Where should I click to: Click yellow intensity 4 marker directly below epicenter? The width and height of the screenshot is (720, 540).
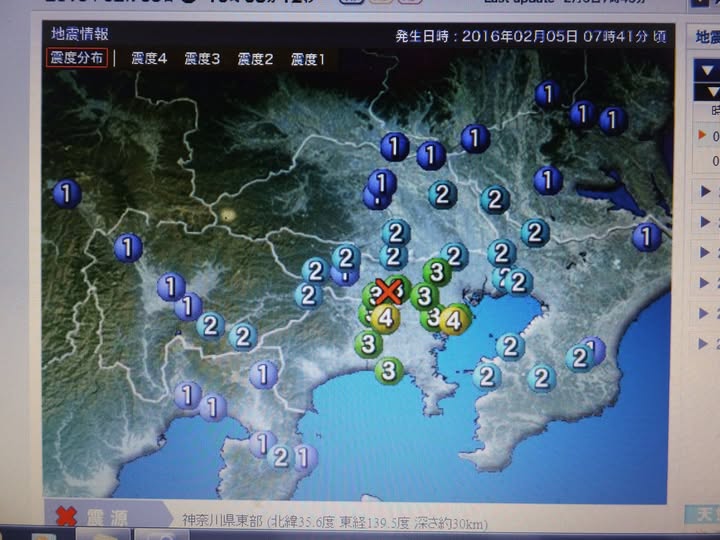(385, 319)
